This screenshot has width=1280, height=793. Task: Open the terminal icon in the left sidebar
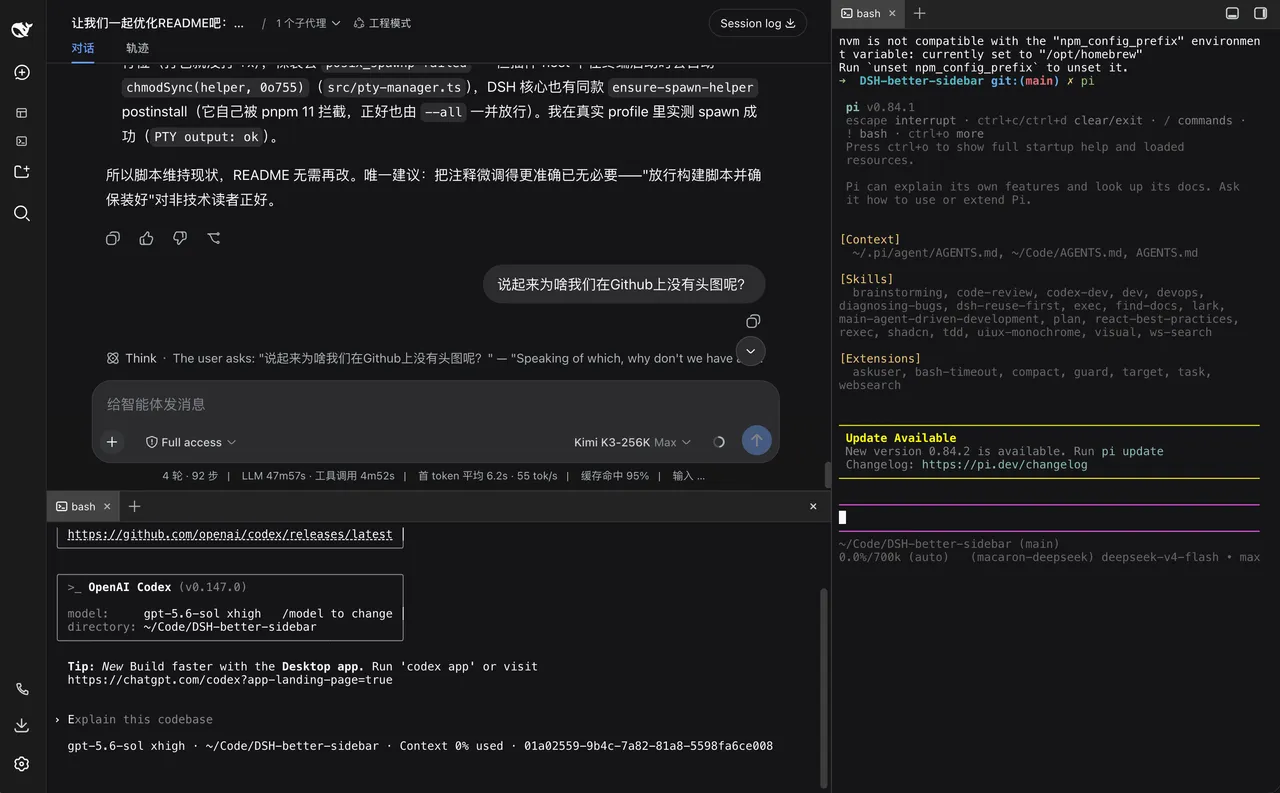point(22,141)
